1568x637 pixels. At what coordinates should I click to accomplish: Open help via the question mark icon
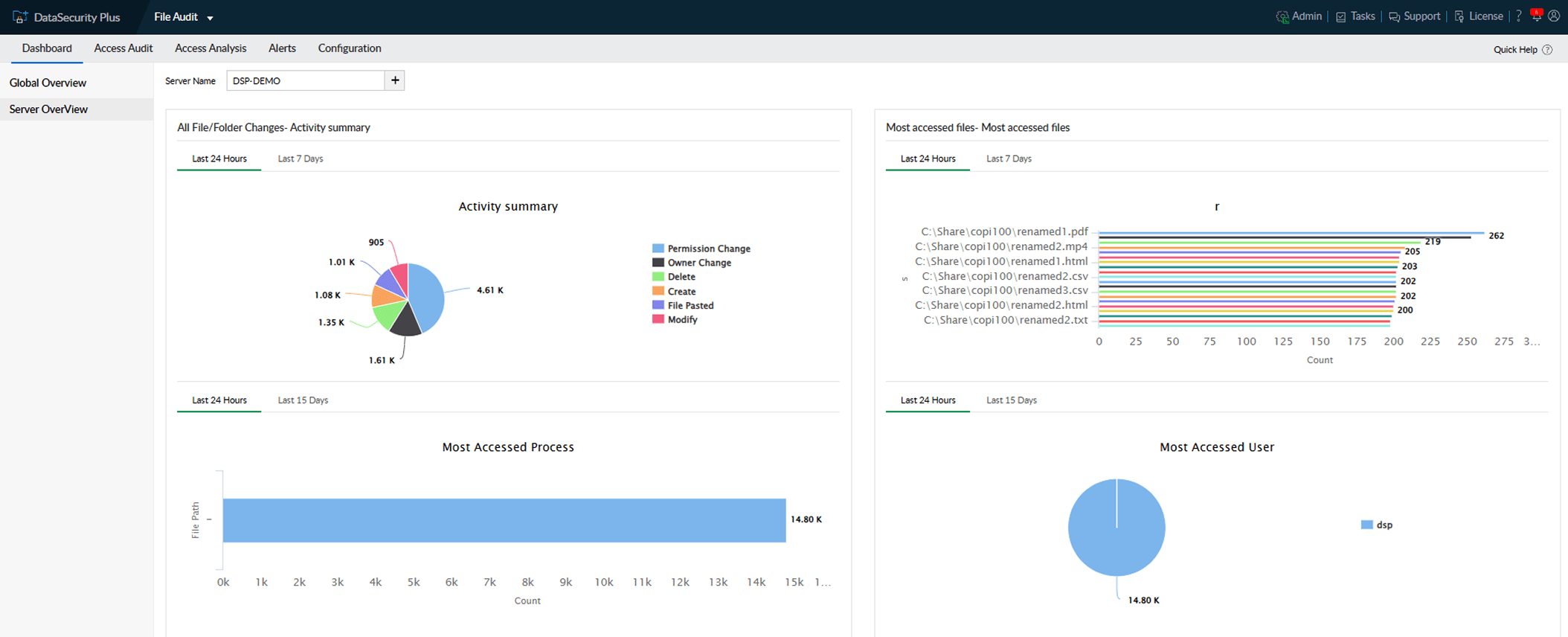tap(1518, 16)
